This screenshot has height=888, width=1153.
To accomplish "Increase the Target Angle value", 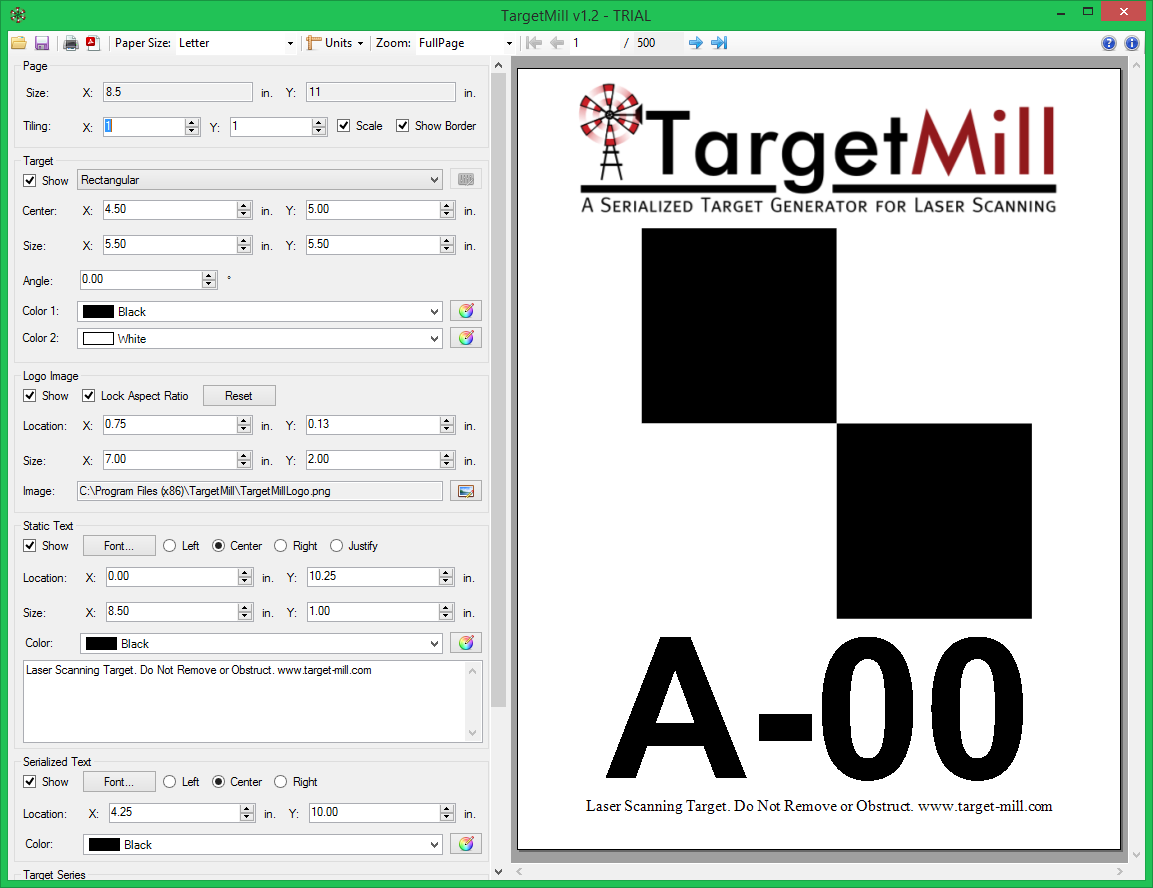I will [x=210, y=276].
